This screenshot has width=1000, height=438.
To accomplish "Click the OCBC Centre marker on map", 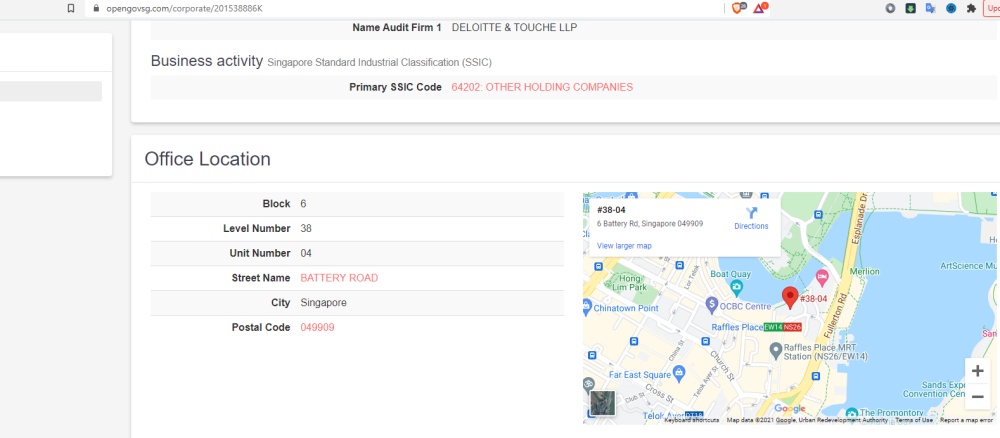I will coord(711,304).
